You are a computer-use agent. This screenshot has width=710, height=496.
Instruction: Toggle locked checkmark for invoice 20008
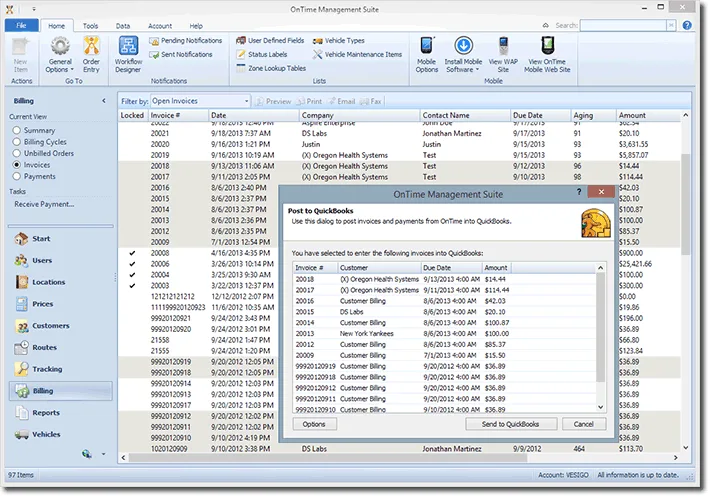tap(132, 253)
